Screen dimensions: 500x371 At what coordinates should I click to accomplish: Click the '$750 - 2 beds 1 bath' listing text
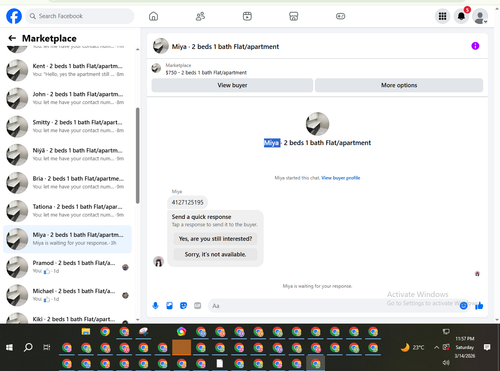[x=206, y=73]
